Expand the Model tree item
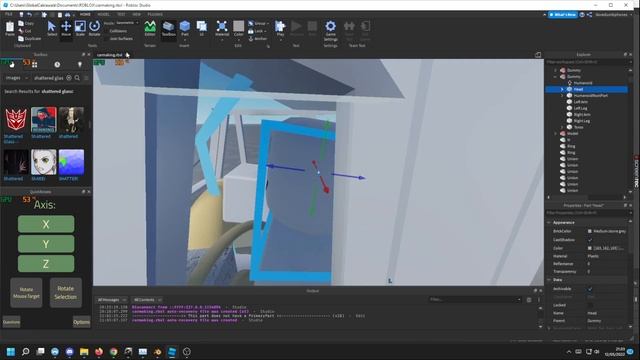The height and width of the screenshot is (360, 640). point(556,133)
